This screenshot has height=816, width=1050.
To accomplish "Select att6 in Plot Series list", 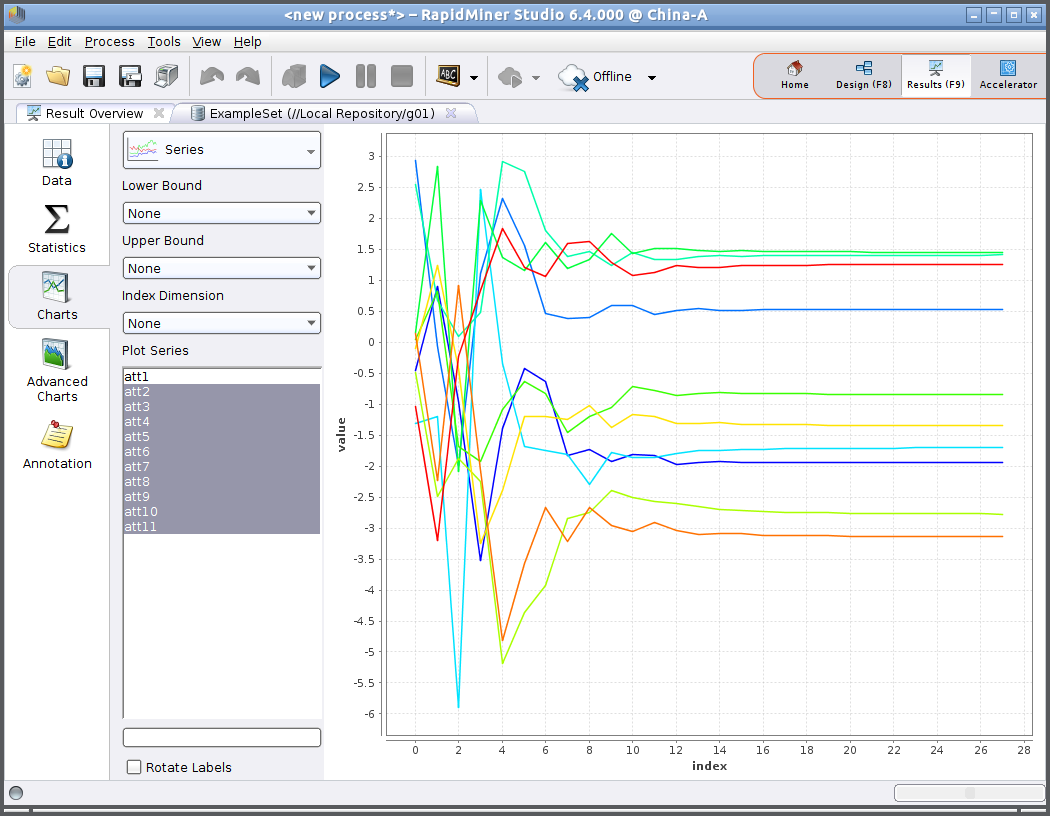I will [222, 452].
